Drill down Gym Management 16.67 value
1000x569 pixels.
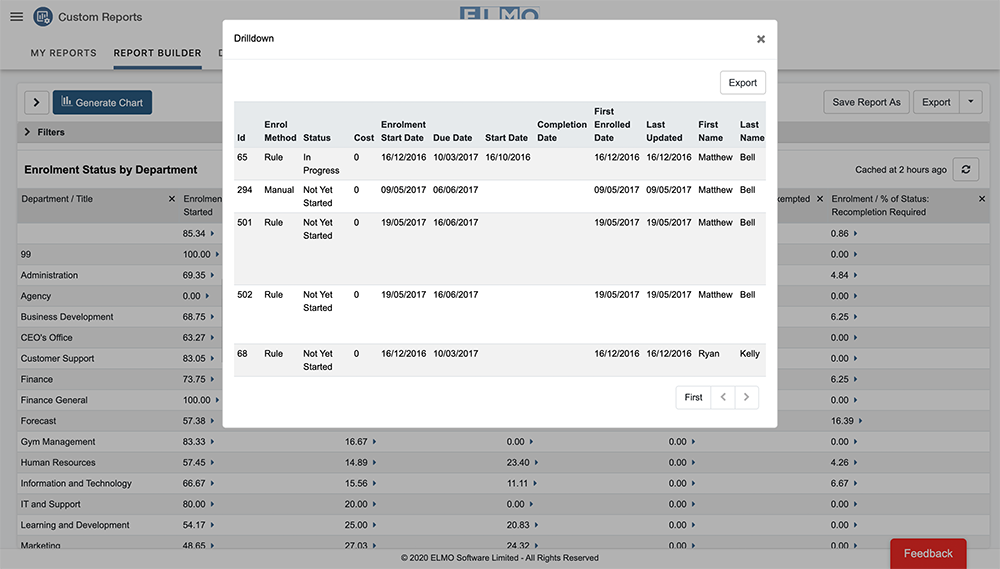[x=374, y=441]
